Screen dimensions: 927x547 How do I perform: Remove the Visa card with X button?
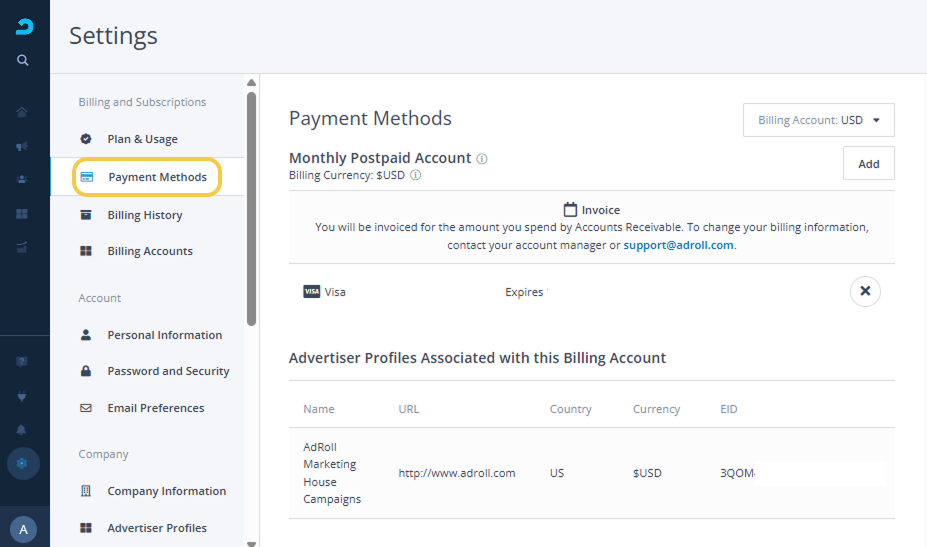coord(865,291)
